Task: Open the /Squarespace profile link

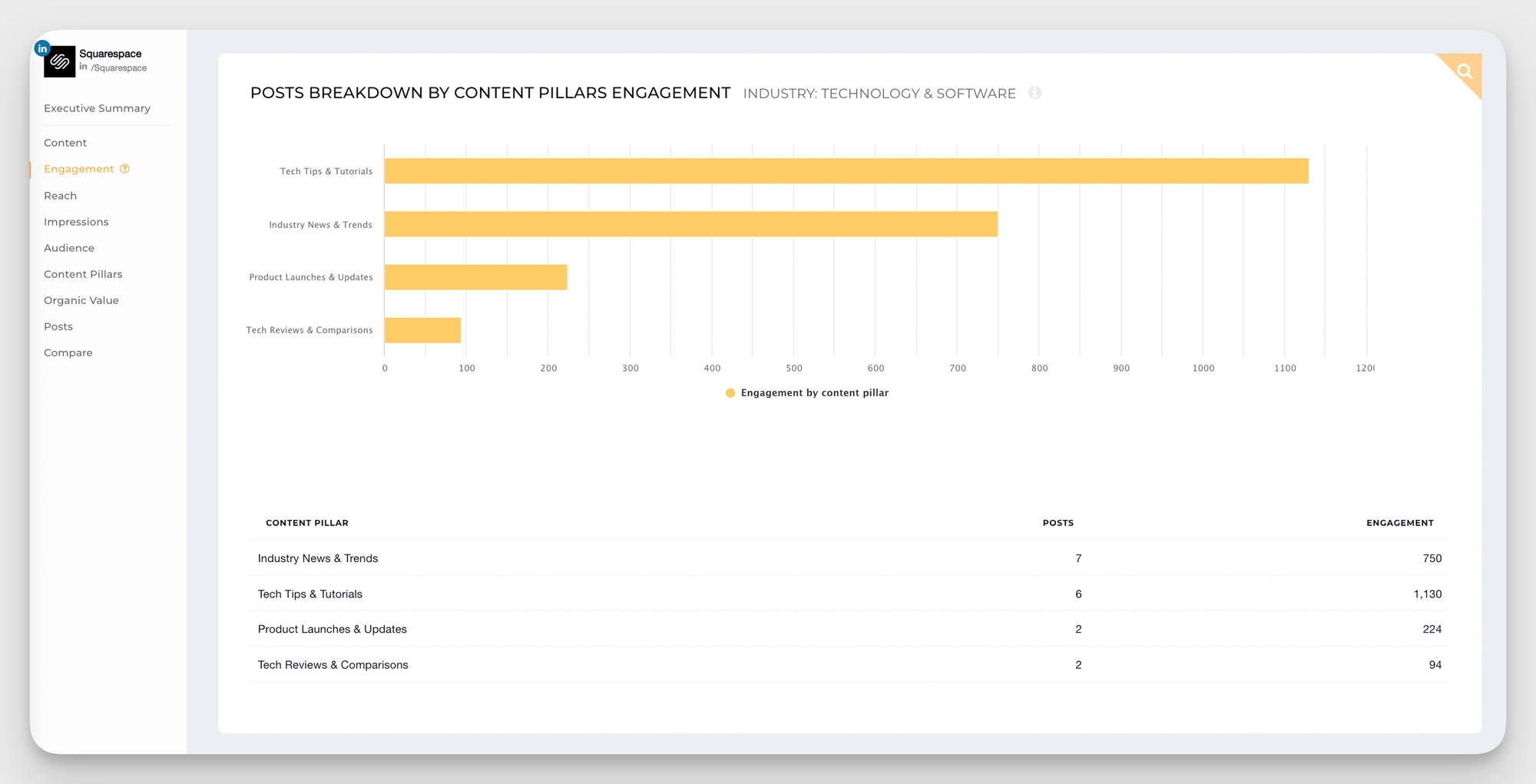Action: 118,68
